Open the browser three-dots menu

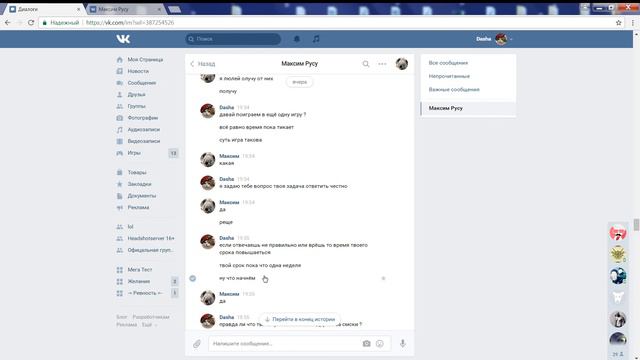633,23
